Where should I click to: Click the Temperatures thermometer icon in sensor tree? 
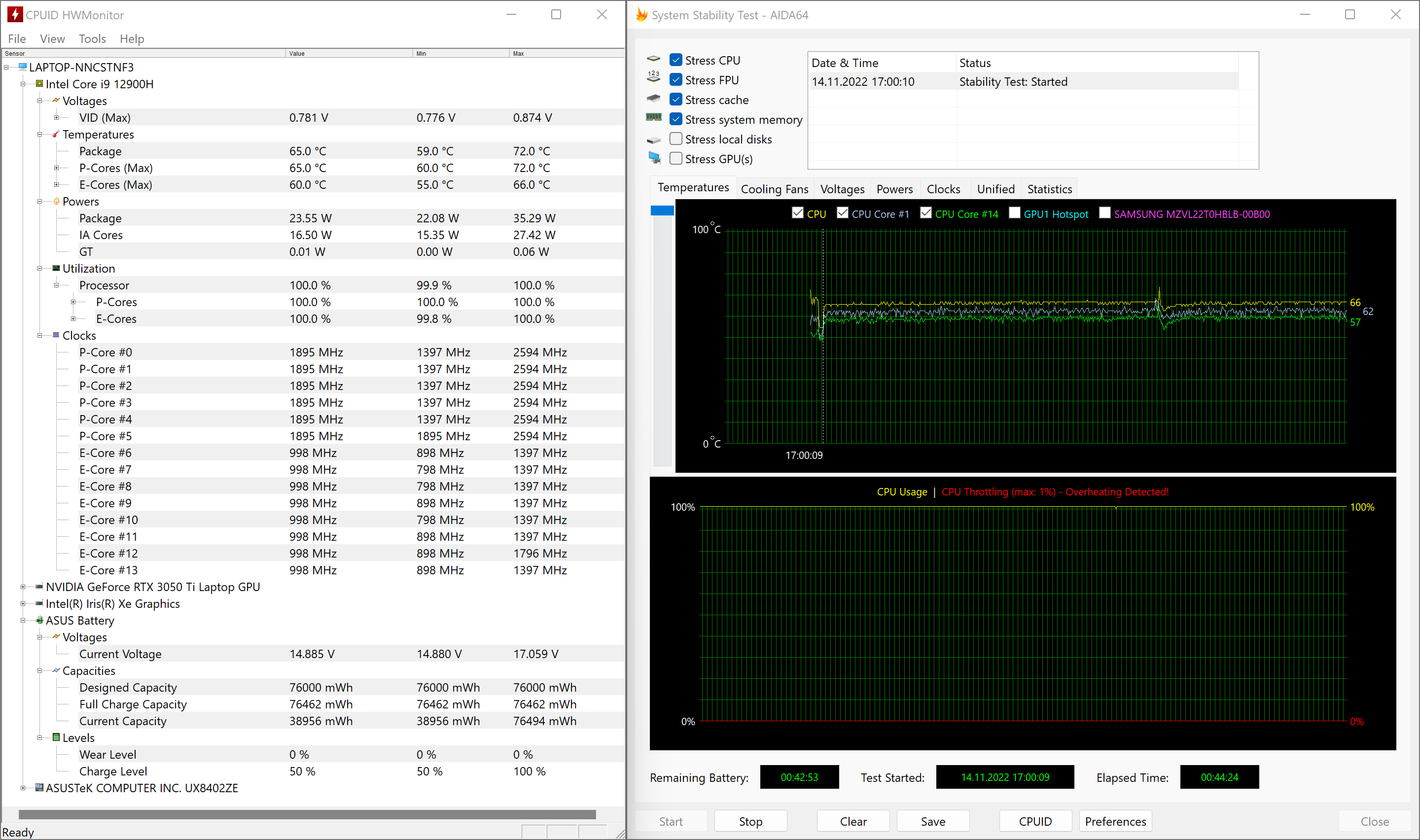click(x=55, y=135)
